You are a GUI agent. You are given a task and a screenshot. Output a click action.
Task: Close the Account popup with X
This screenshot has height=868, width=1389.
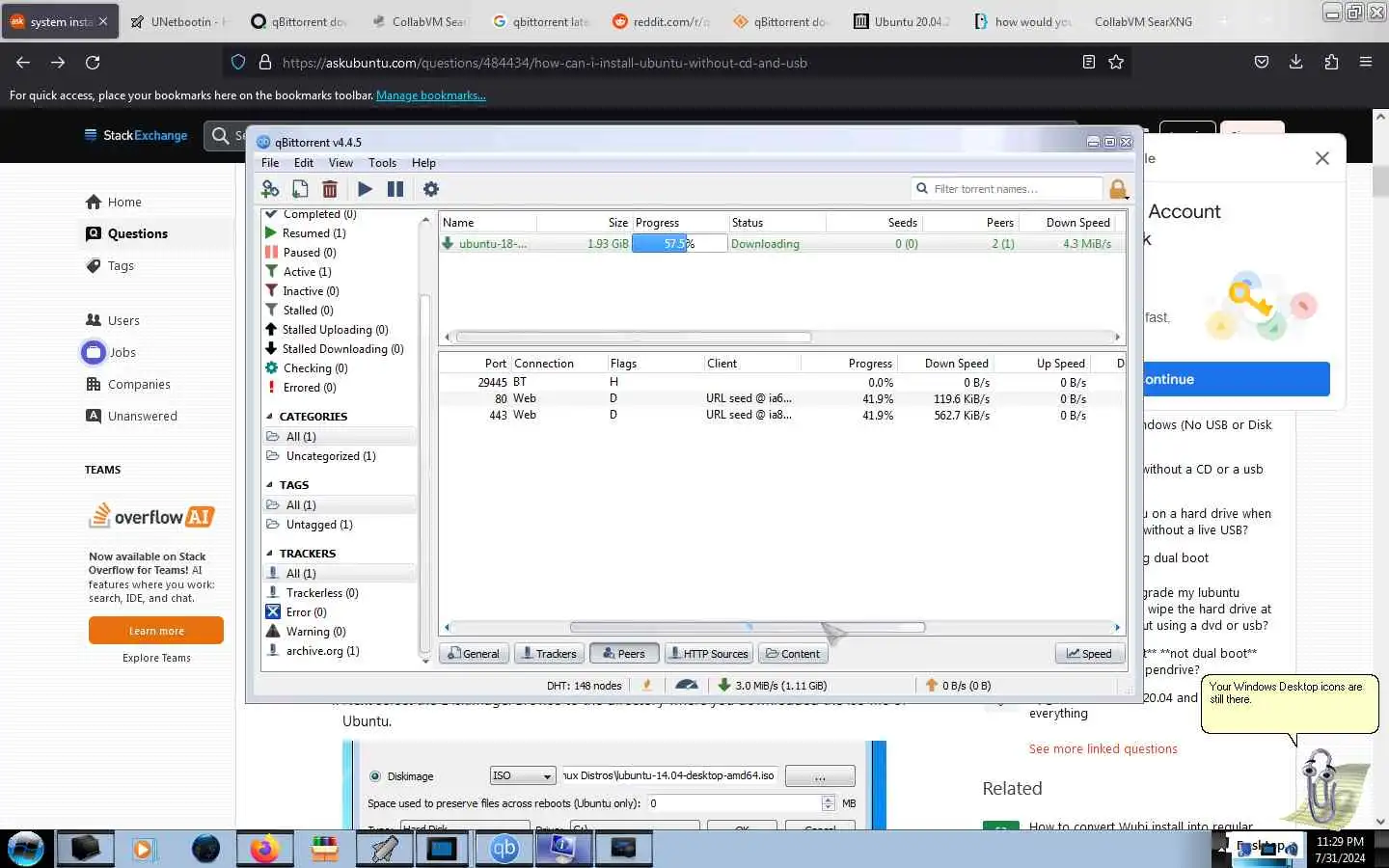pyautogui.click(x=1322, y=158)
